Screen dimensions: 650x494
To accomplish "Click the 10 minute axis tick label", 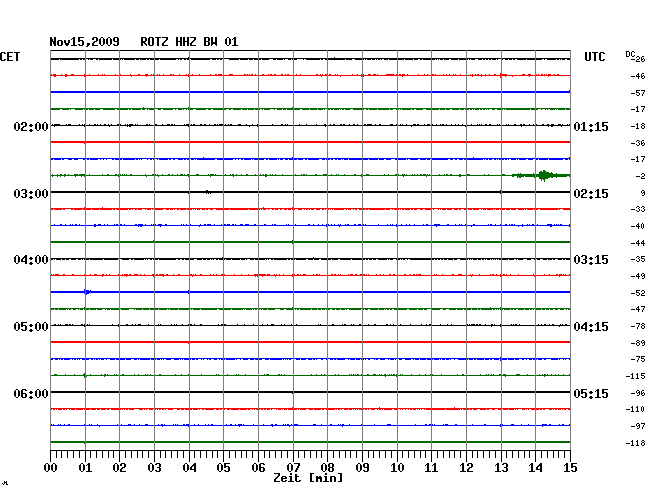I will click(397, 467).
